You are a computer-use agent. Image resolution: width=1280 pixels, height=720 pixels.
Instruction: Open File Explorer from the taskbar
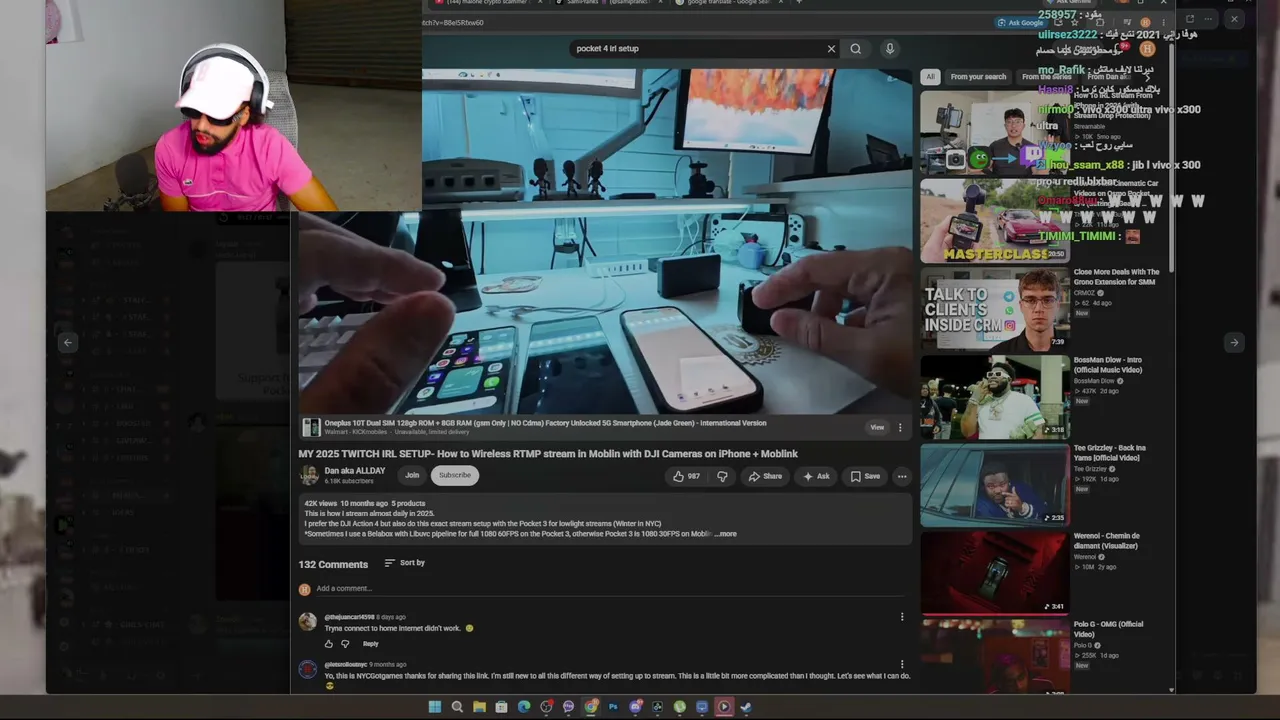(479, 707)
